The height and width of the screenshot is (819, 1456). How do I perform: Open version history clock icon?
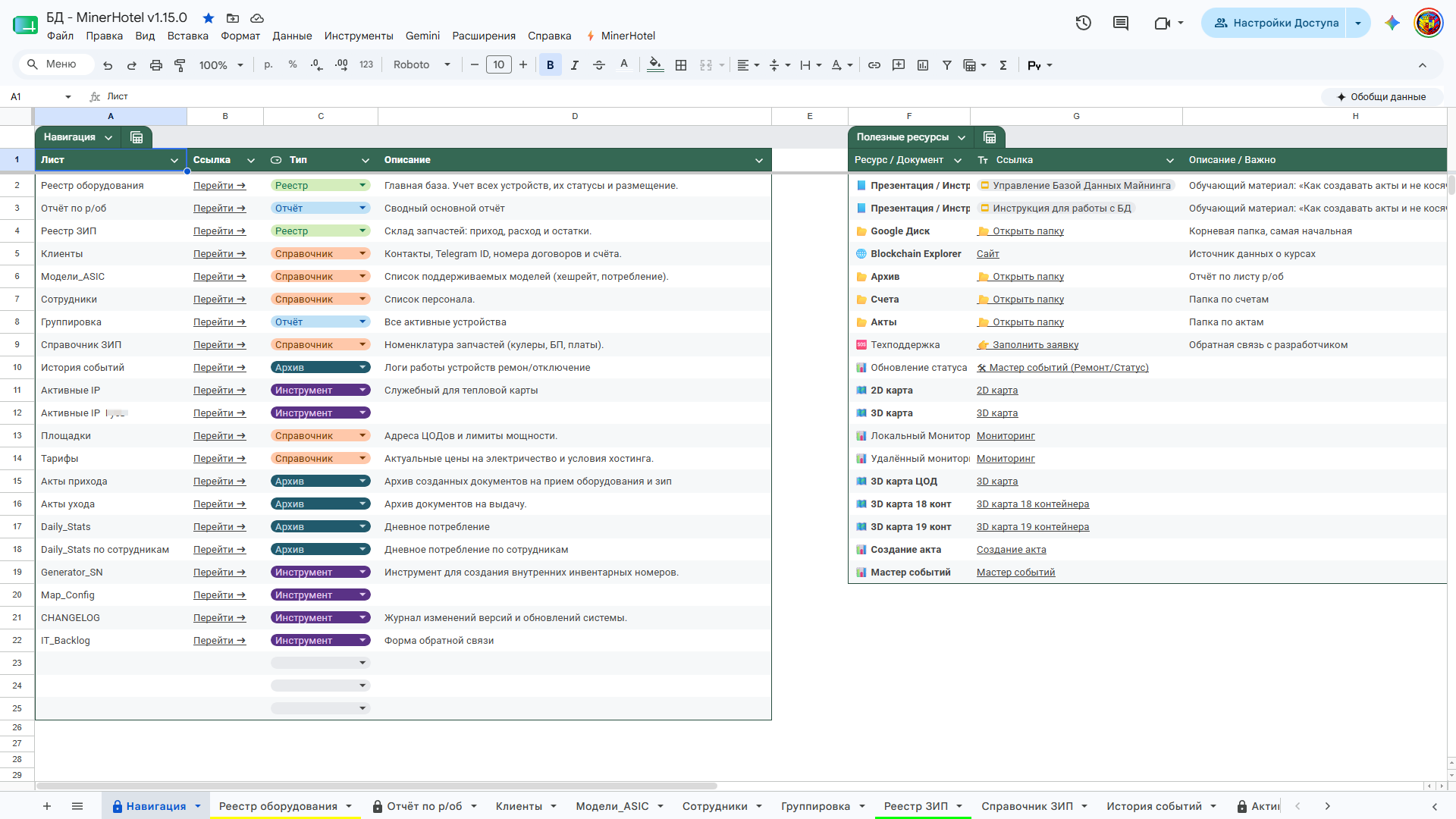pos(1084,23)
